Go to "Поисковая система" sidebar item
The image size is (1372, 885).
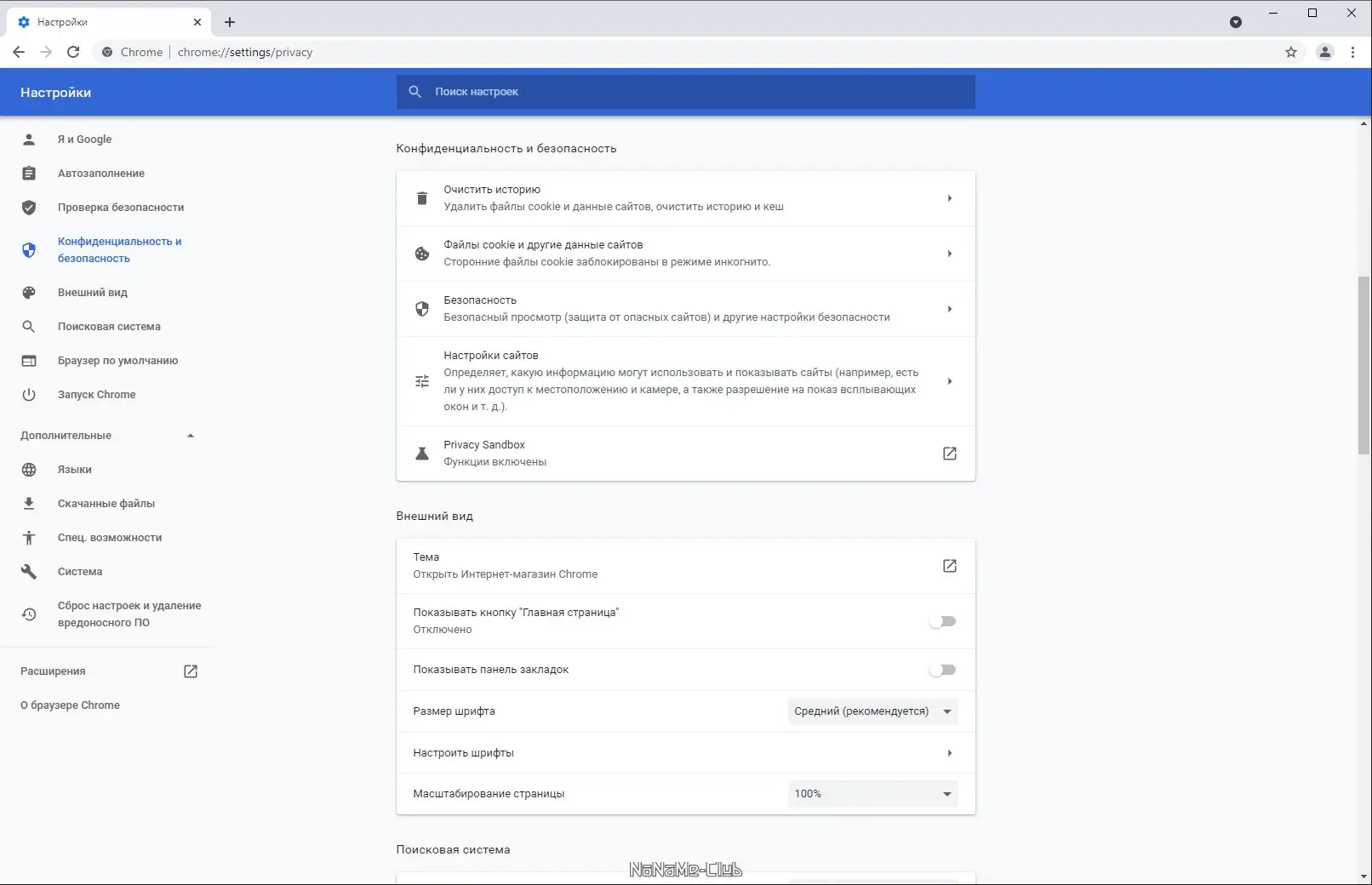109,327
